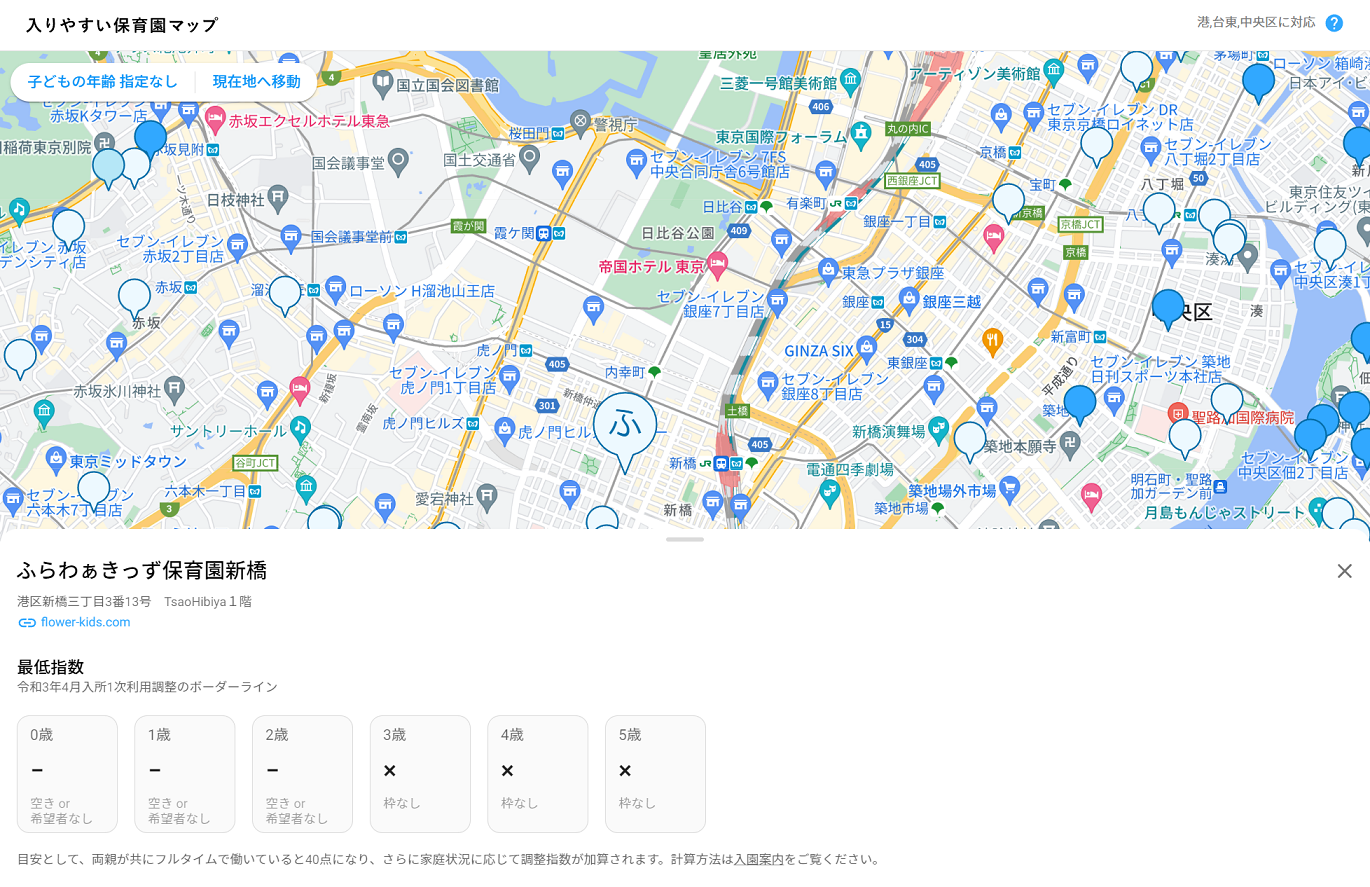Click the 令和3年4月入所1次利用調整のボーダーライン text
Image resolution: width=1370 pixels, height=887 pixels.
pyautogui.click(x=147, y=687)
